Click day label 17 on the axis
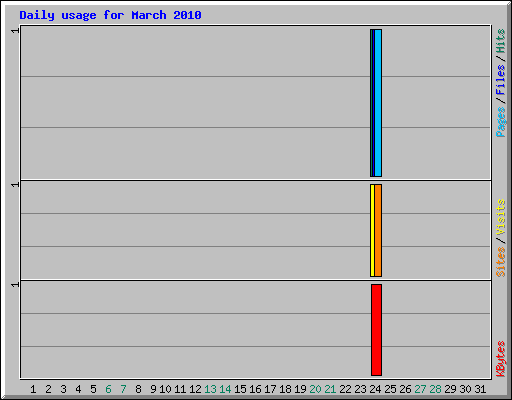 (270, 389)
